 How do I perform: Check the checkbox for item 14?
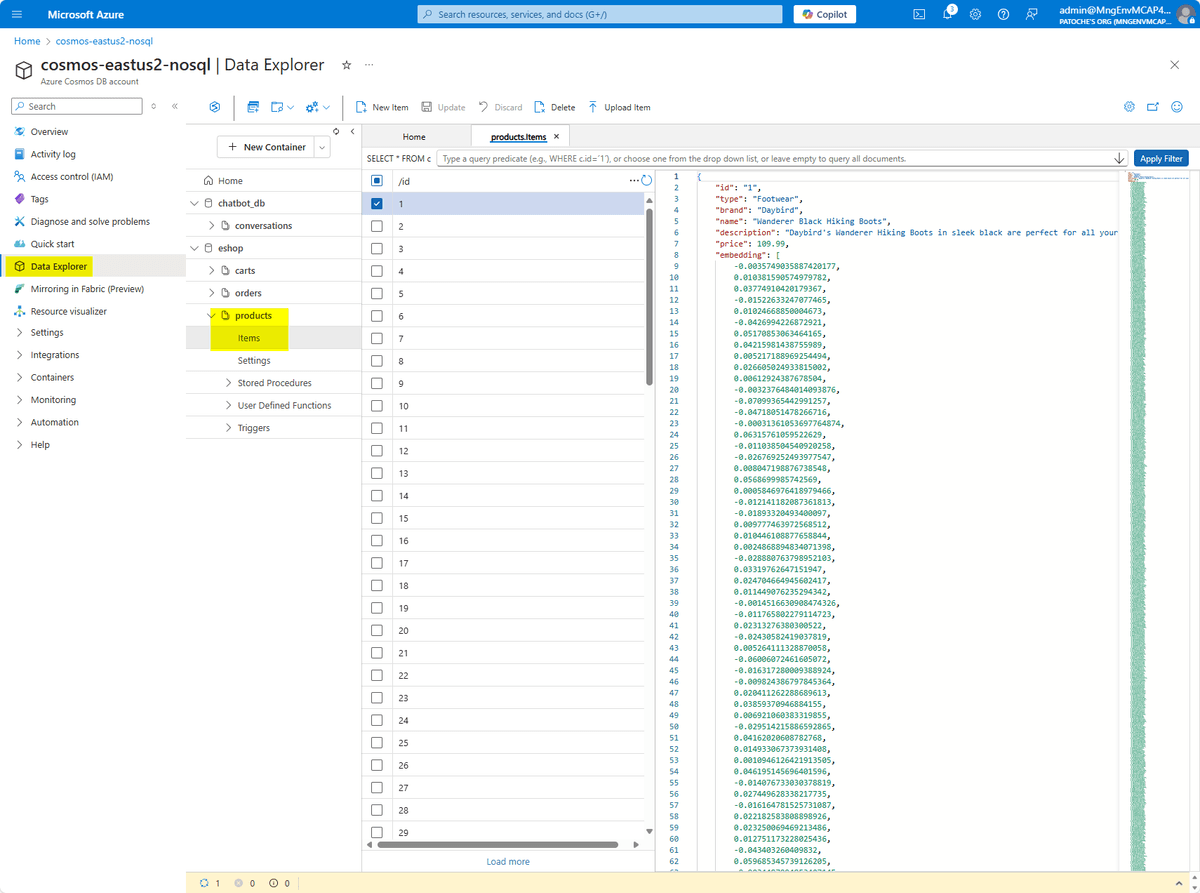click(x=377, y=495)
